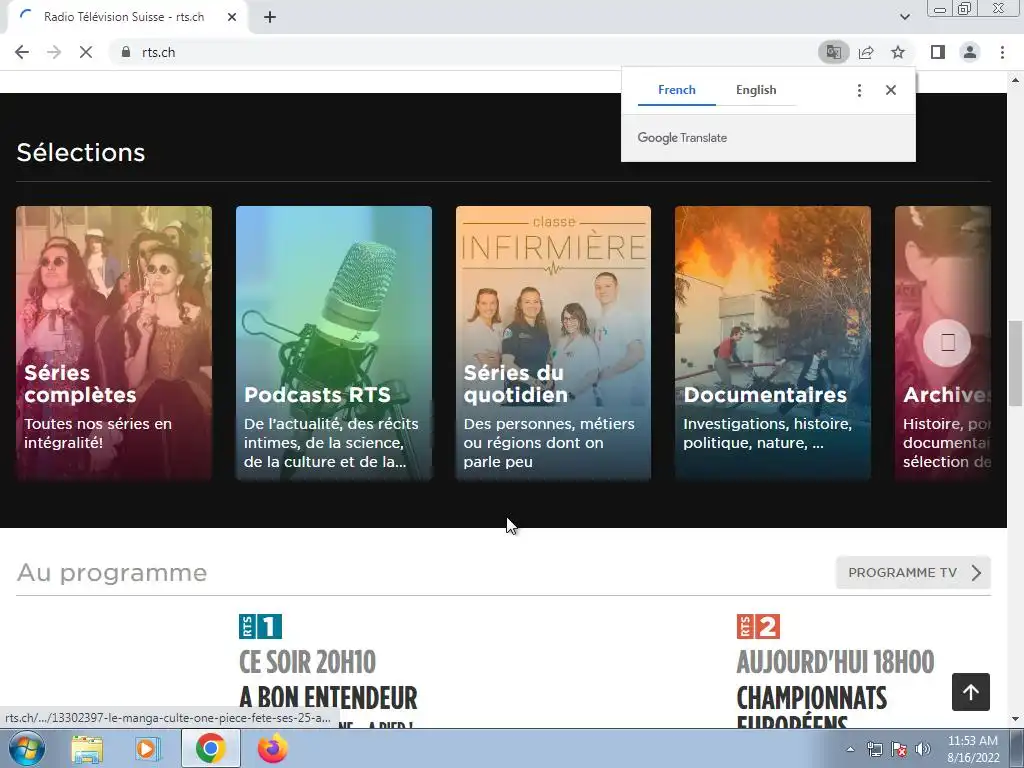Open the Chrome profile icon
The height and width of the screenshot is (768, 1024).
970,52
